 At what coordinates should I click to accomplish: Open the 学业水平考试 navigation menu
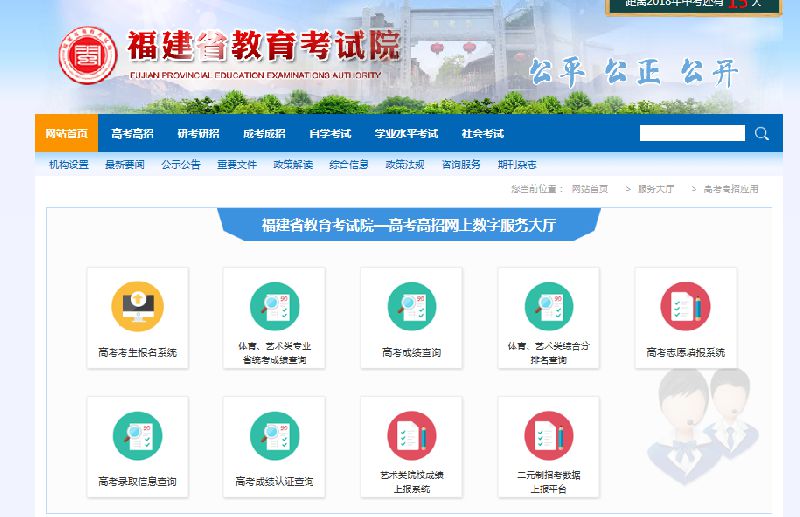tap(406, 134)
